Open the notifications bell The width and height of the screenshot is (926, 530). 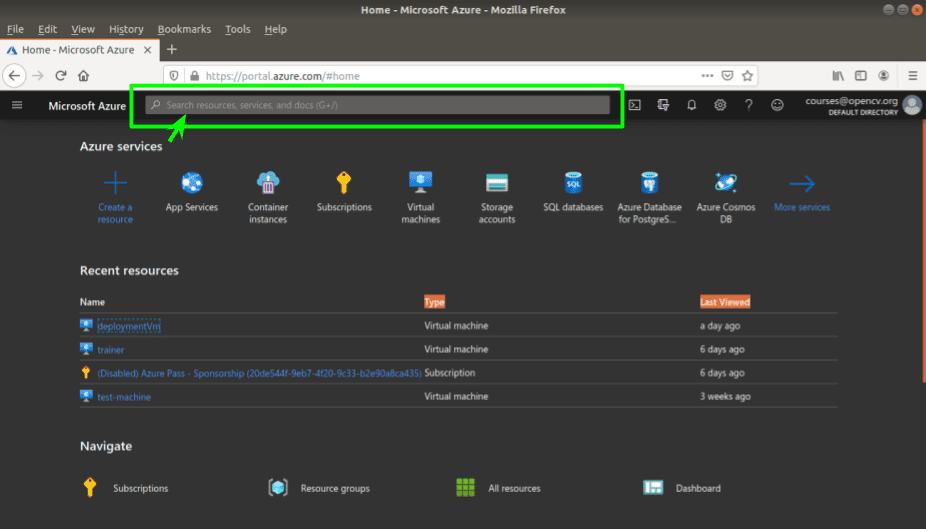pyautogui.click(x=692, y=105)
